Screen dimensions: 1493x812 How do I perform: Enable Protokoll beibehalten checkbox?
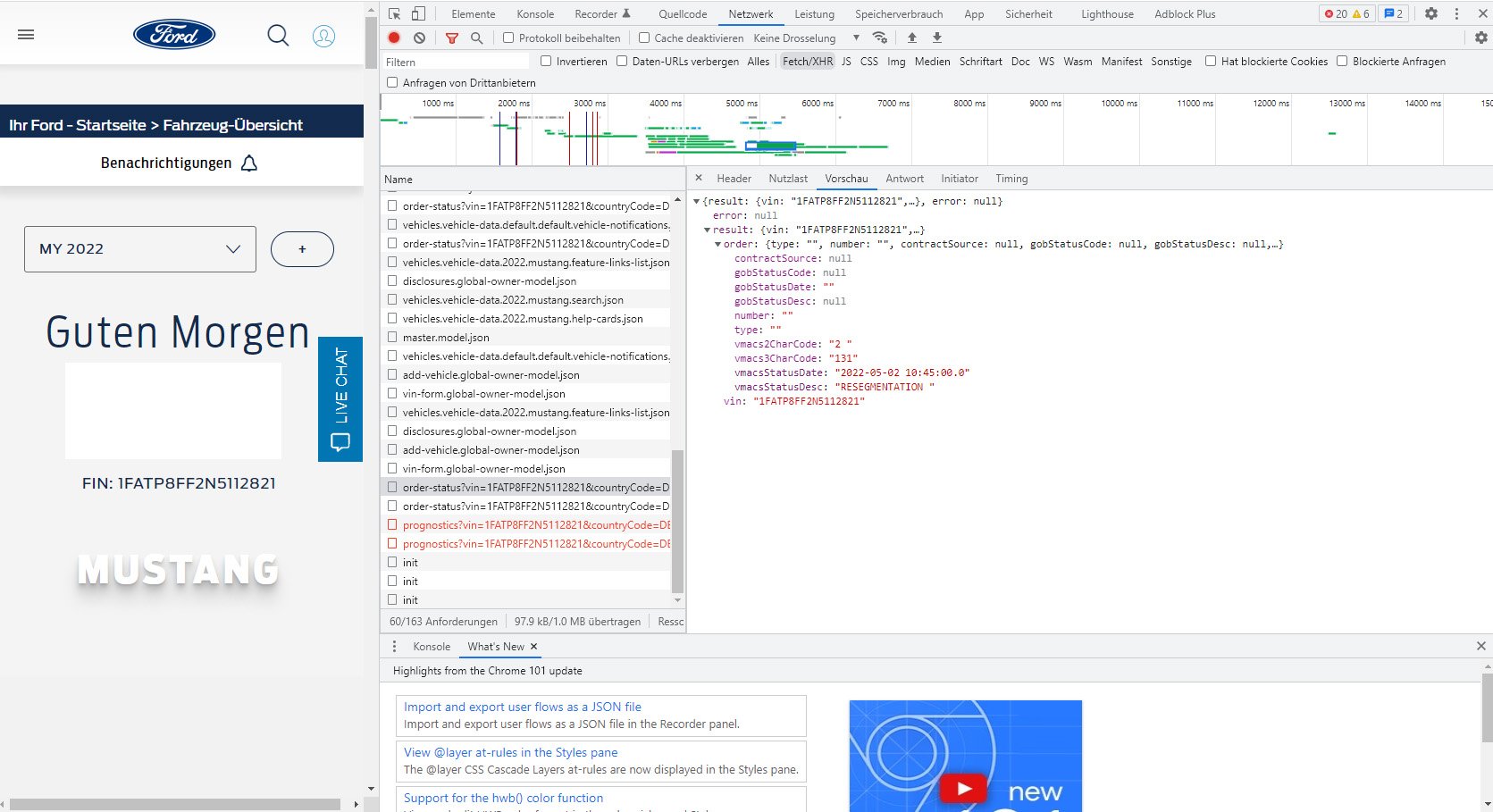[x=508, y=38]
